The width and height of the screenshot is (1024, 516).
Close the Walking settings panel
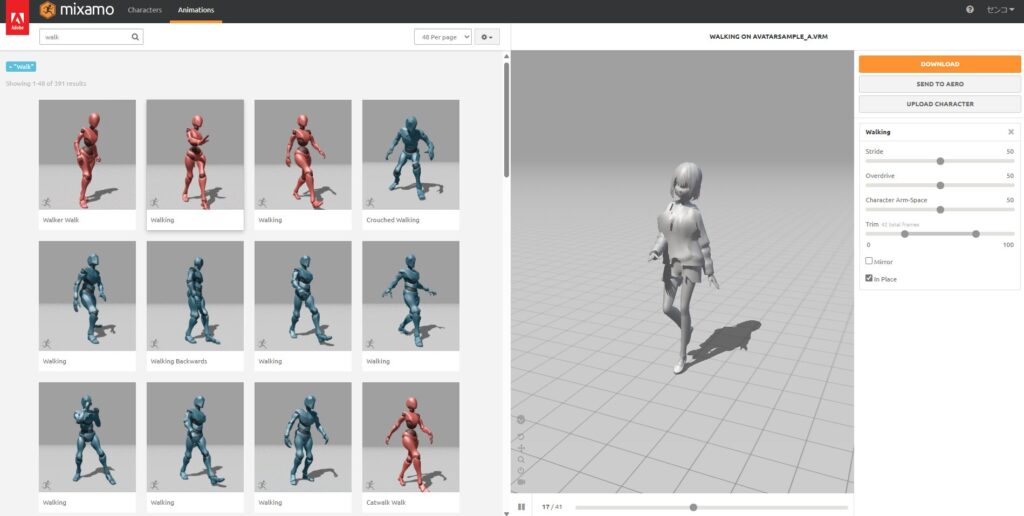[x=1010, y=132]
